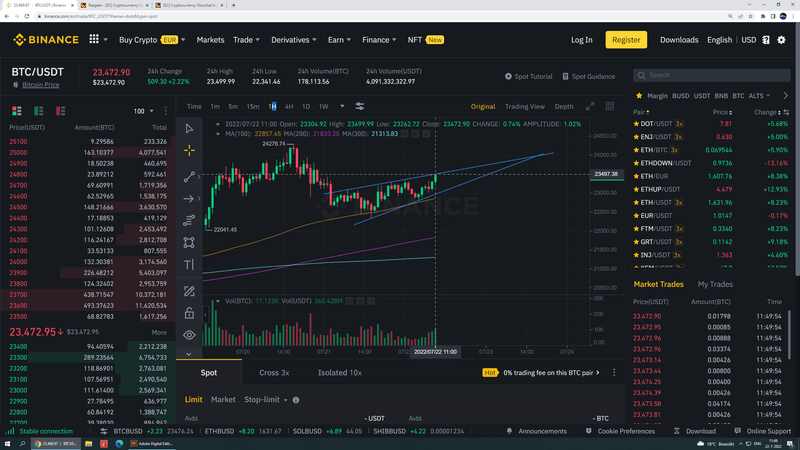
Task: Select the trend line drawing tool
Action: (x=189, y=177)
